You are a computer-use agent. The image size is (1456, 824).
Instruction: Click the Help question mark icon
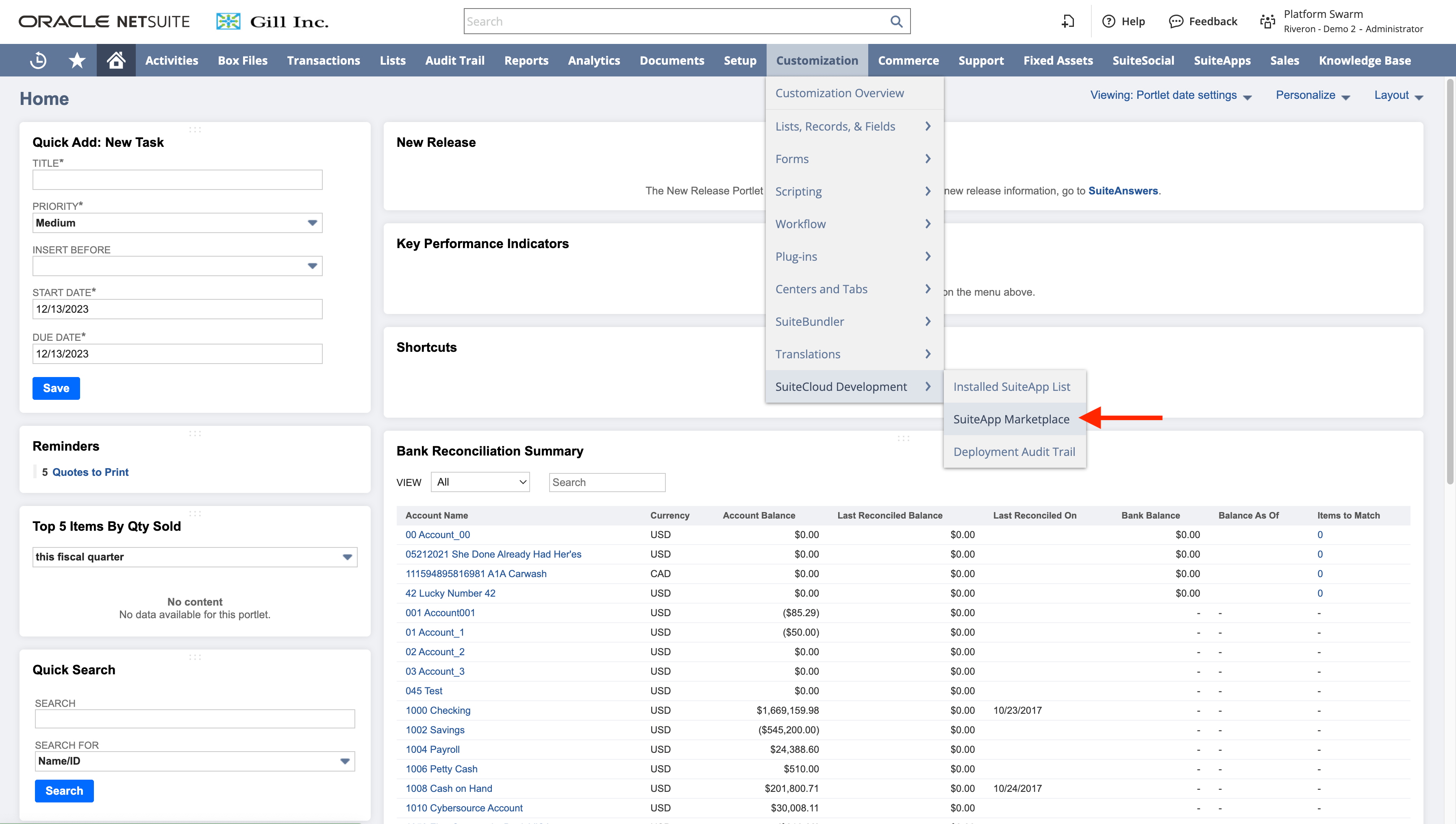pyautogui.click(x=1109, y=22)
